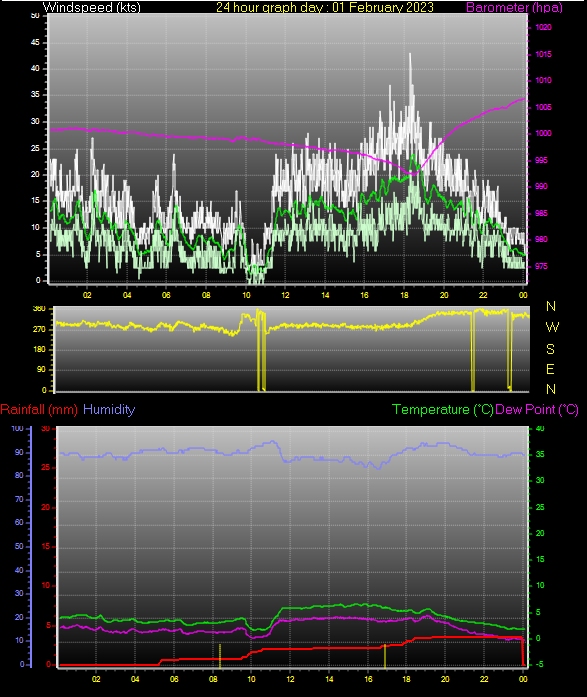Click the Dew Point (°C) legend label
Viewport: 587px width, 697px height.
537,409
